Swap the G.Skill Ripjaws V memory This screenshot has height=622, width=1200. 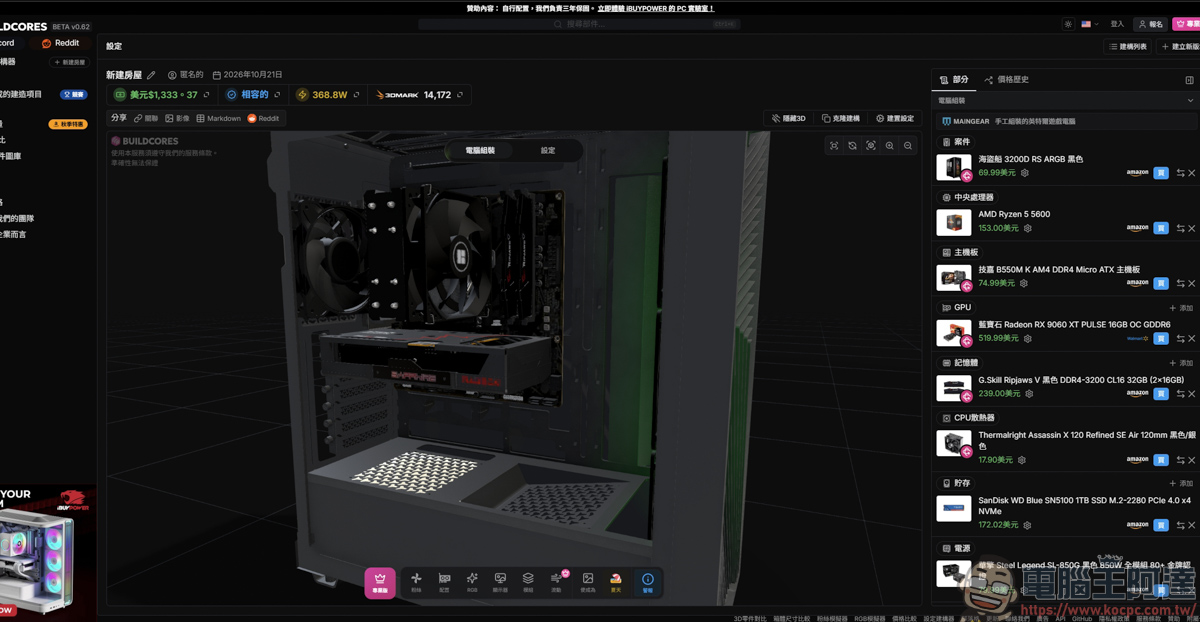coord(1180,394)
